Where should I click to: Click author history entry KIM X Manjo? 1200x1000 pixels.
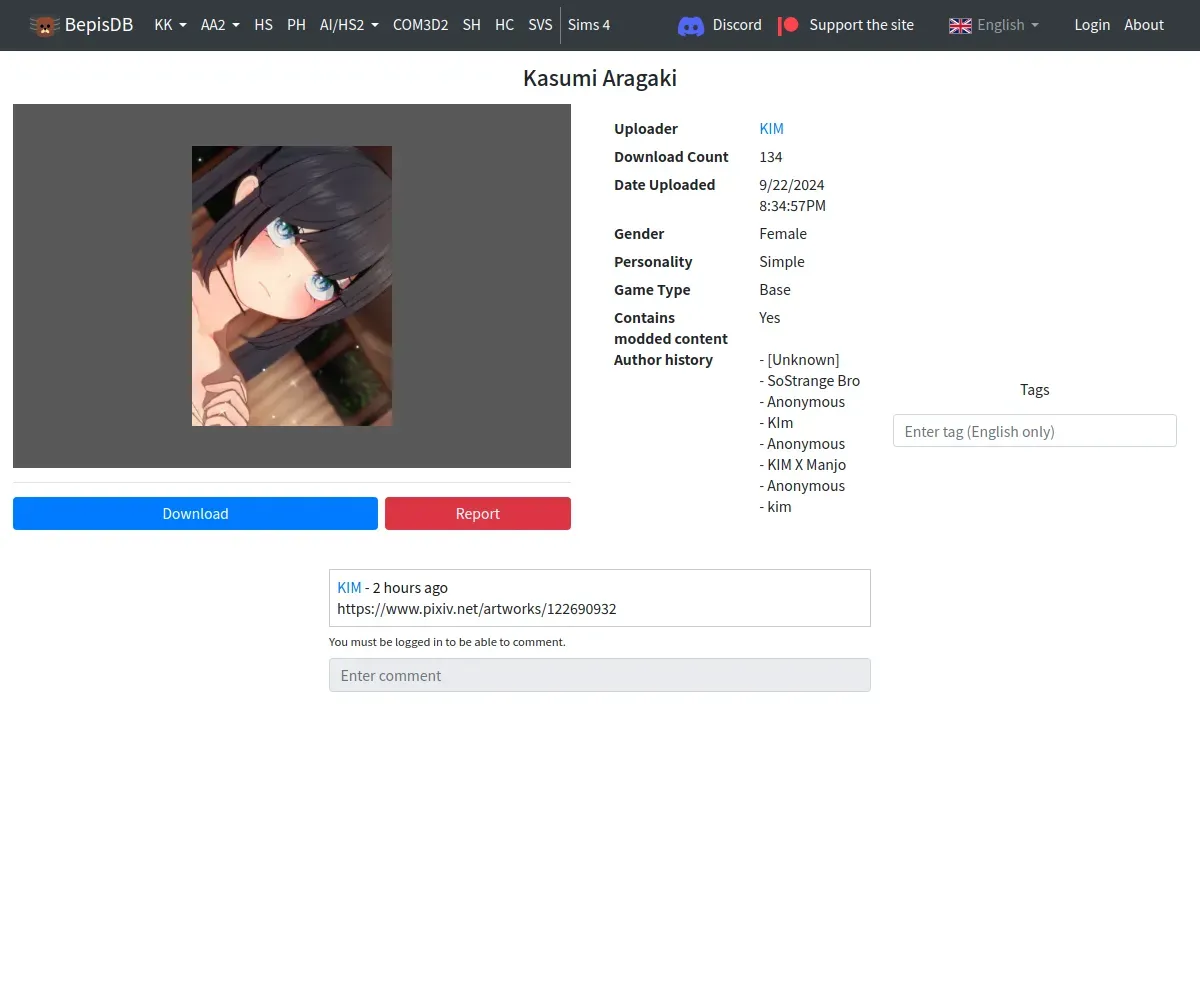[x=803, y=465]
